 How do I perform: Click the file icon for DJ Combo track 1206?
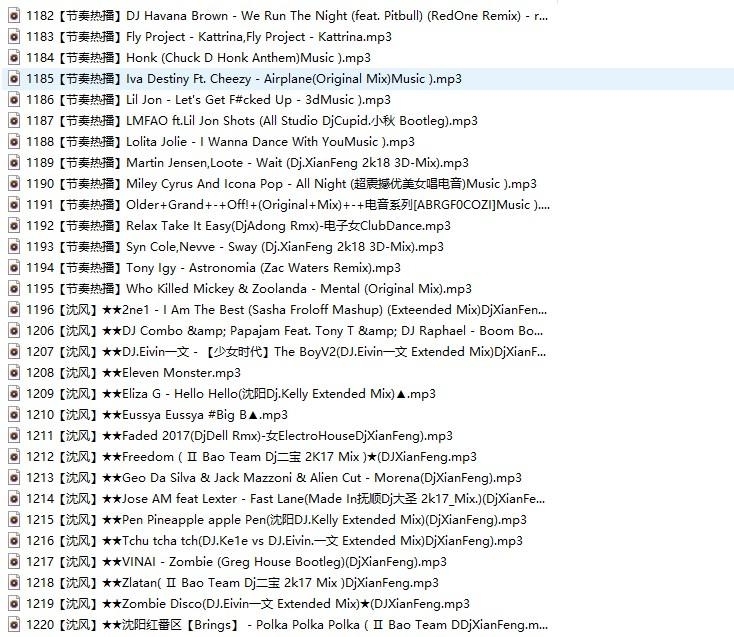(x=14, y=331)
